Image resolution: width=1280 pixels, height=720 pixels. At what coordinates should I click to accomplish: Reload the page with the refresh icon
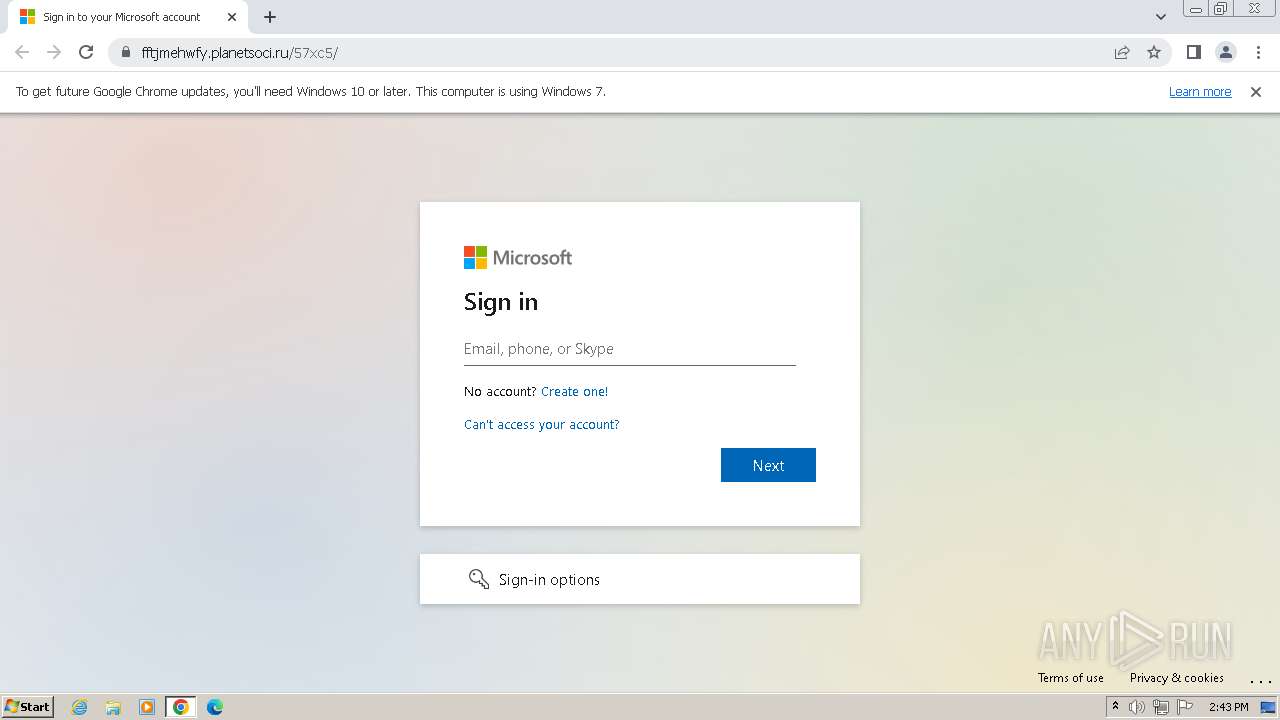(86, 52)
